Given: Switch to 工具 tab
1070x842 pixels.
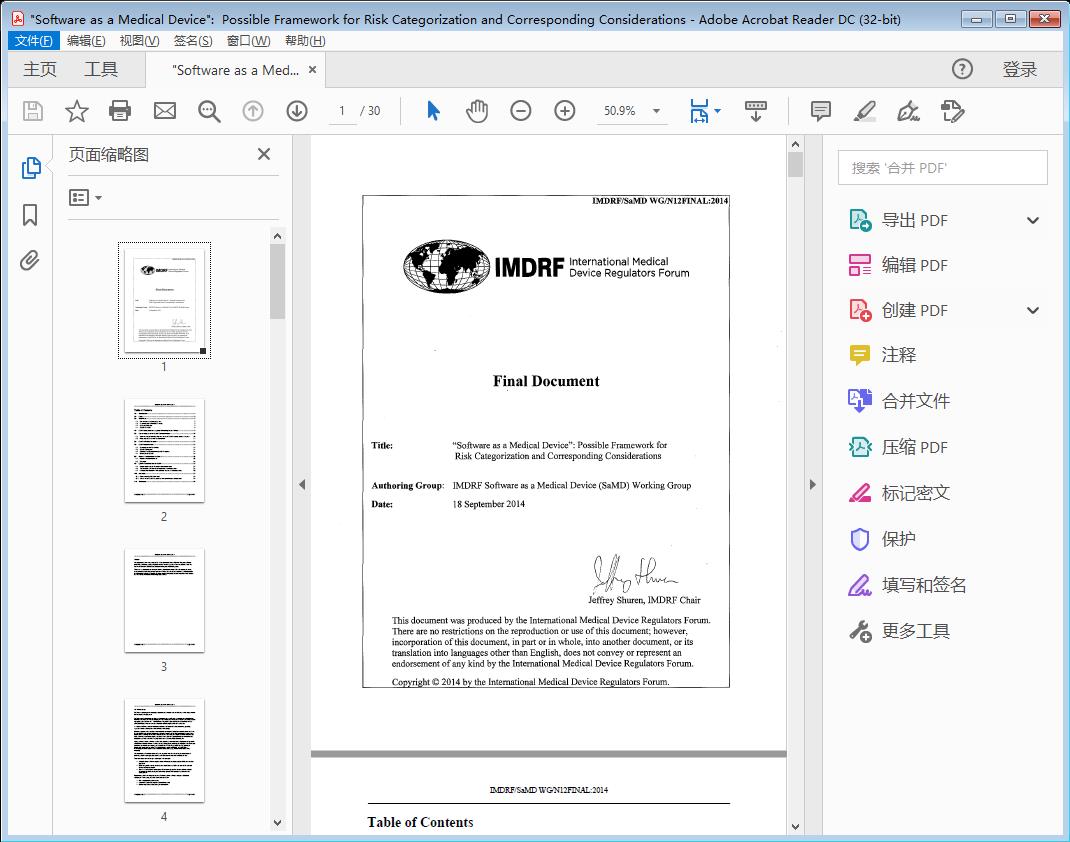Looking at the screenshot, I should click(x=101, y=70).
